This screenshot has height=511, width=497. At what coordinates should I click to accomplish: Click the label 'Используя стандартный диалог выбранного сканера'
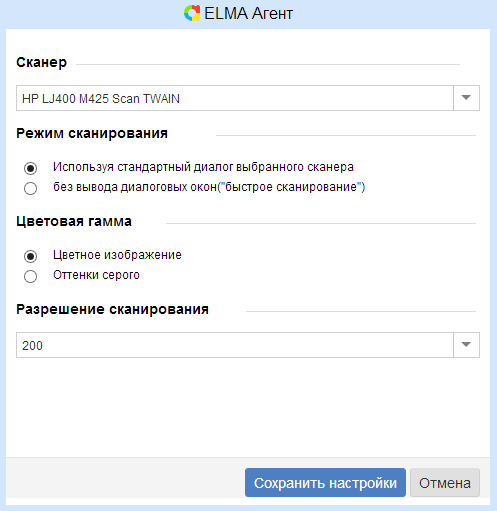[203, 167]
